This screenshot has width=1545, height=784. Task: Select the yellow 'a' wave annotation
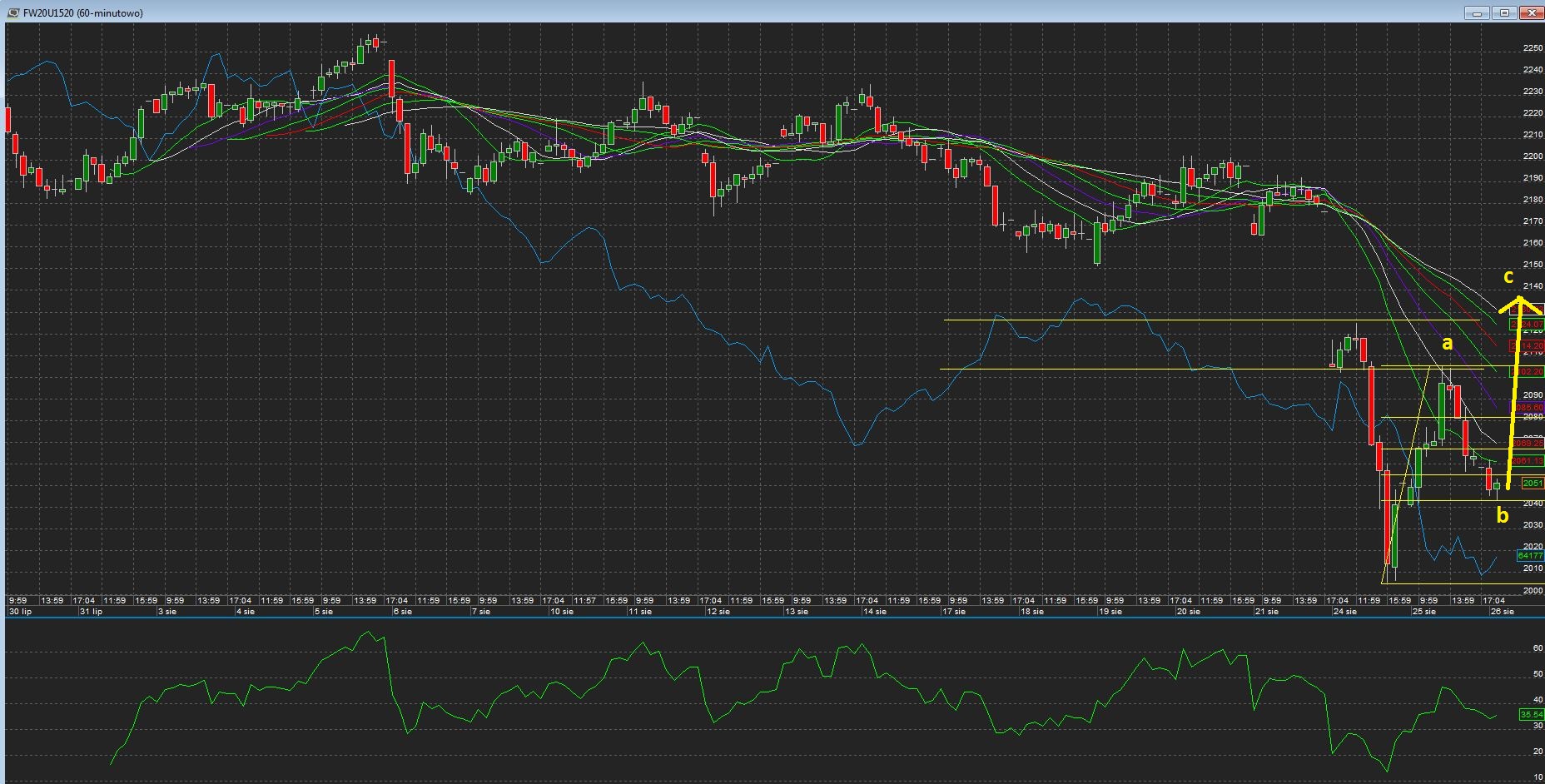point(1447,343)
